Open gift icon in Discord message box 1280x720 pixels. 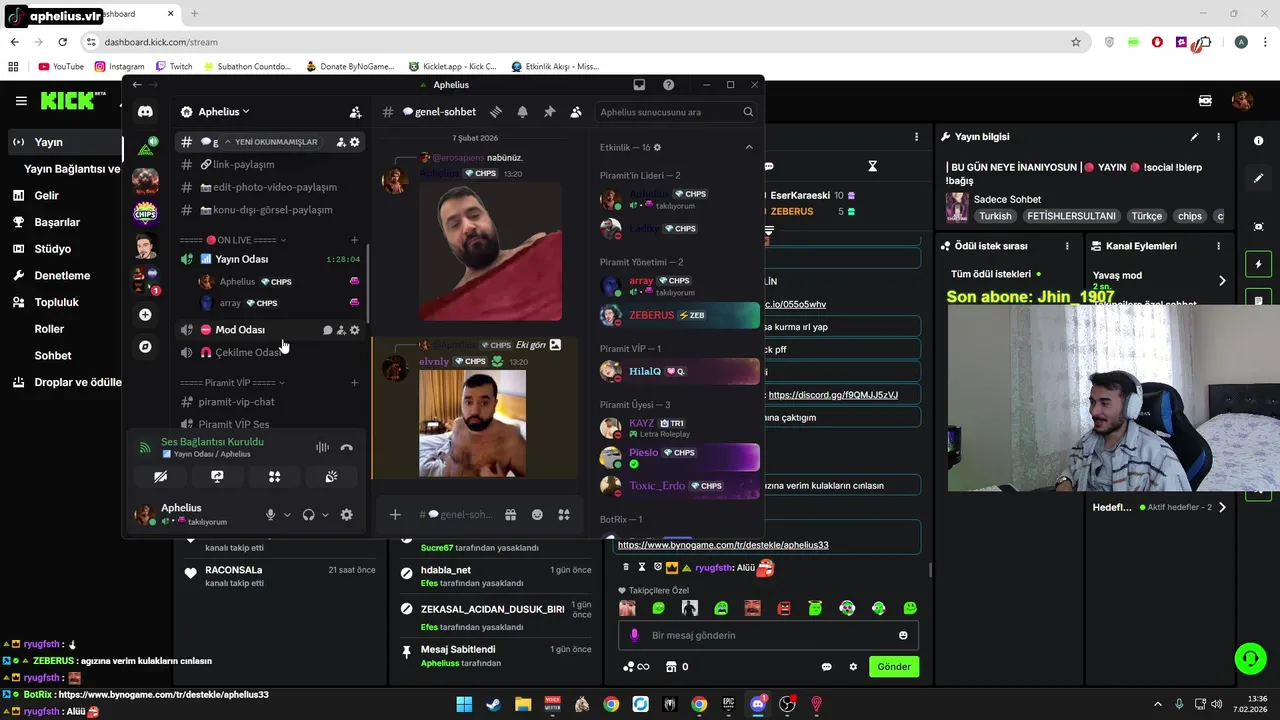click(x=510, y=514)
